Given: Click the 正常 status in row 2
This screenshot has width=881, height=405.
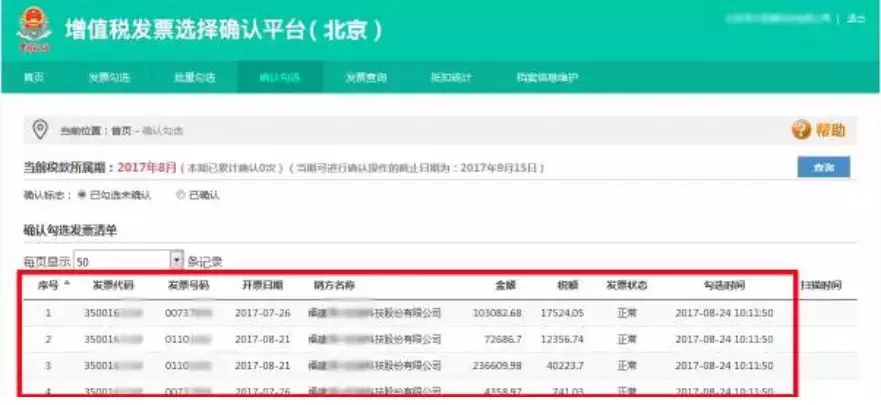Looking at the screenshot, I should pos(626,339).
